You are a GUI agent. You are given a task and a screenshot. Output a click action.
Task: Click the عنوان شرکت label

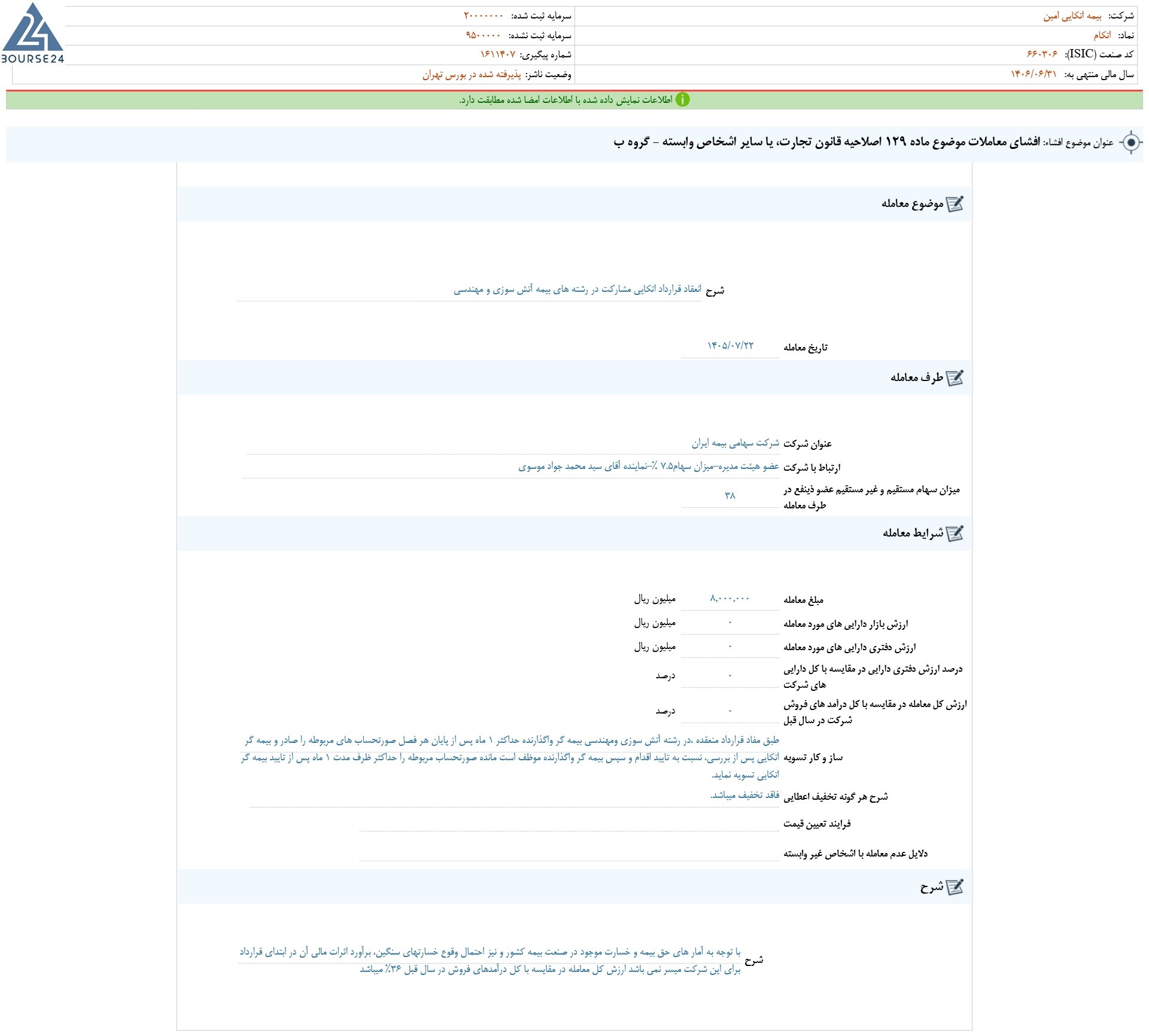(x=807, y=444)
